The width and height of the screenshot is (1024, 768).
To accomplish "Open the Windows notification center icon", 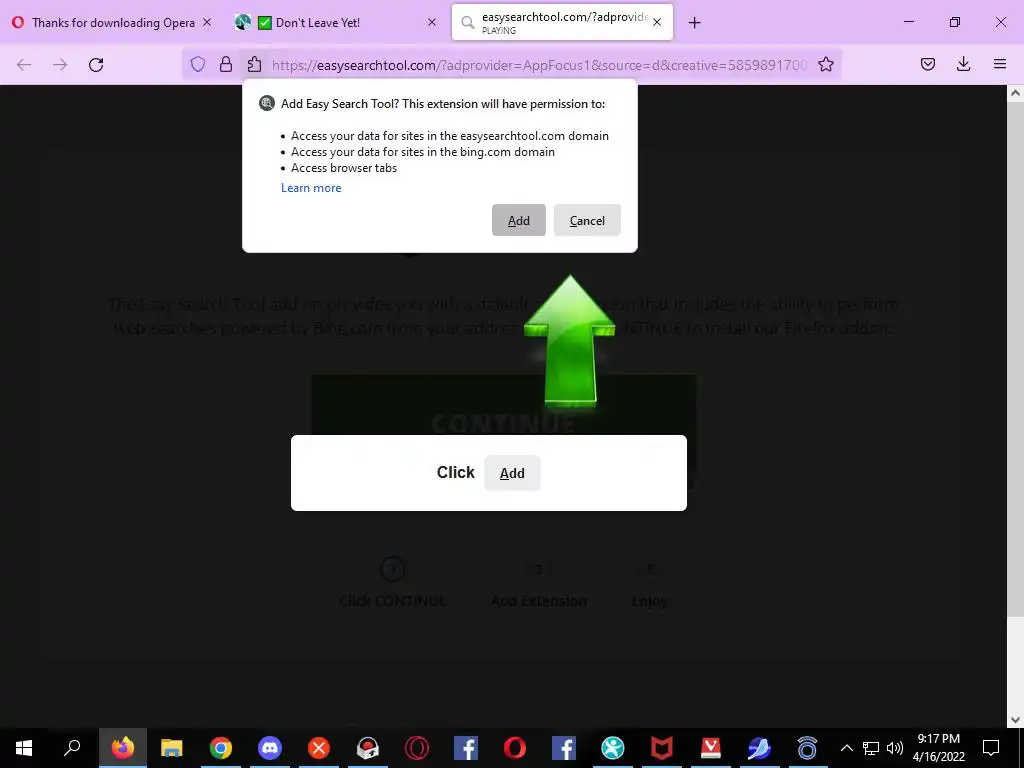I will point(991,748).
